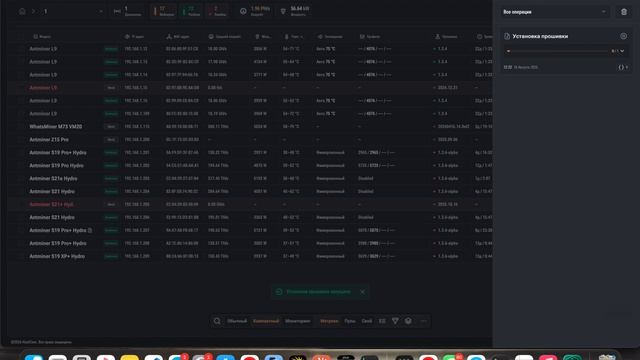Click the firmware install progress bar

[x=558, y=51]
